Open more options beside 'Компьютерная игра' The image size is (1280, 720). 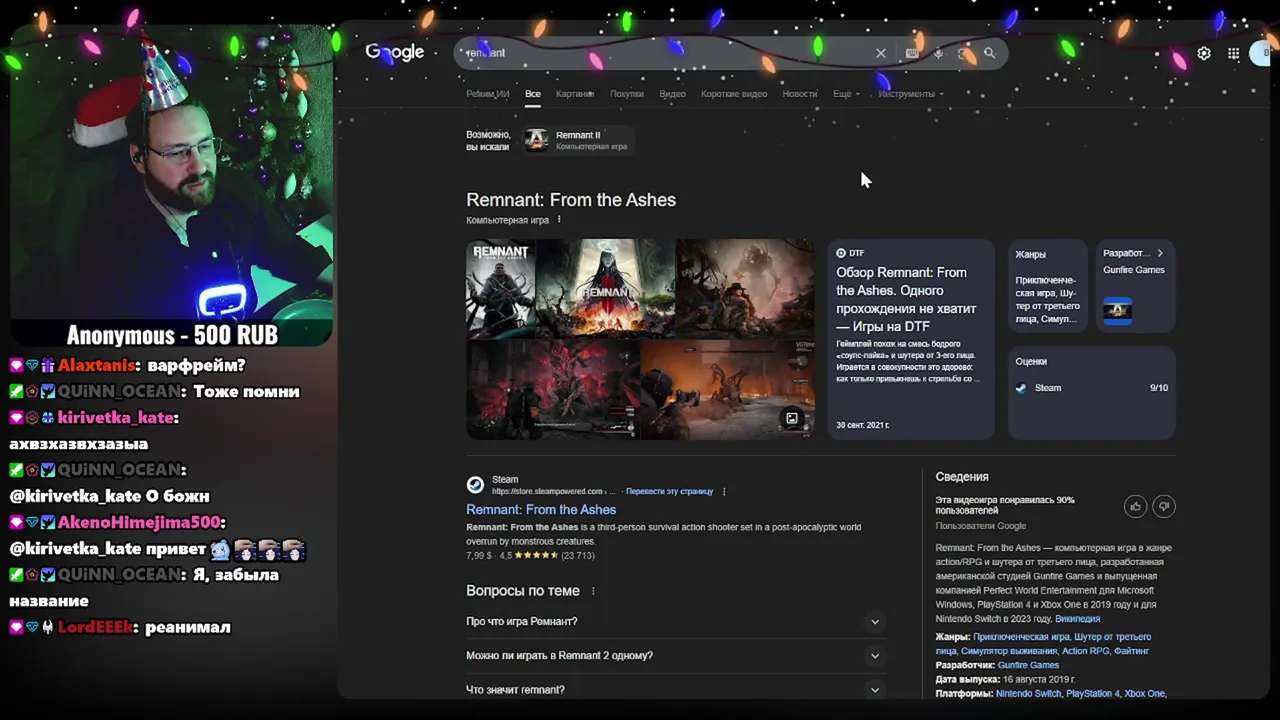559,220
